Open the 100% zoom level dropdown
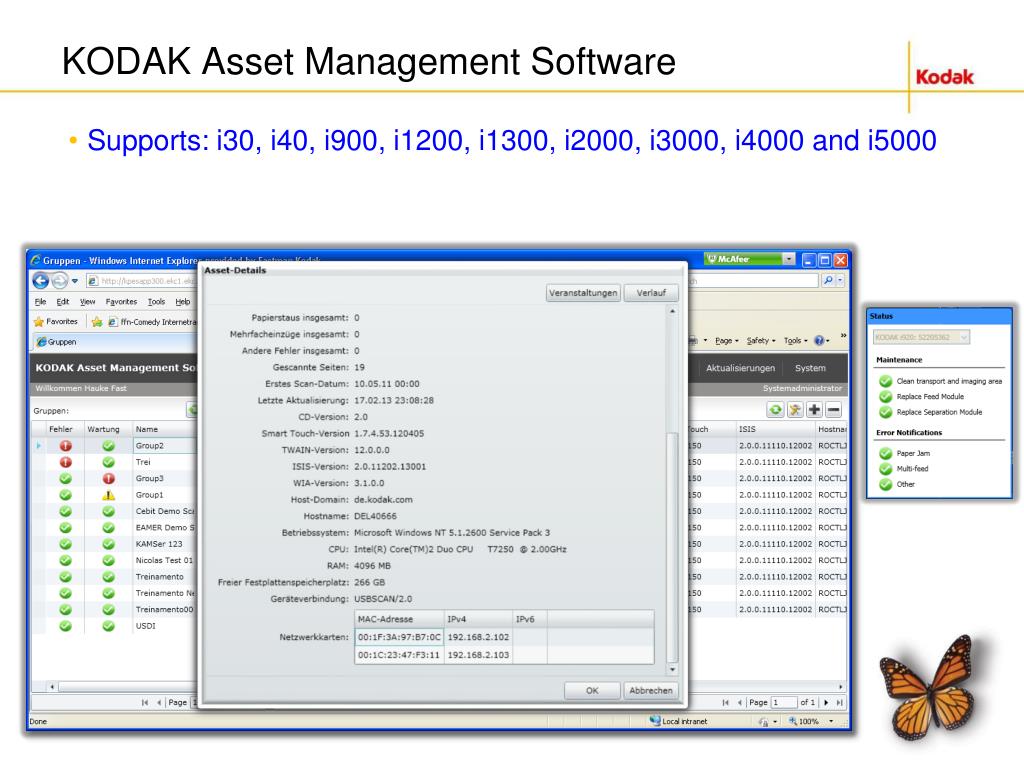 pos(831,721)
